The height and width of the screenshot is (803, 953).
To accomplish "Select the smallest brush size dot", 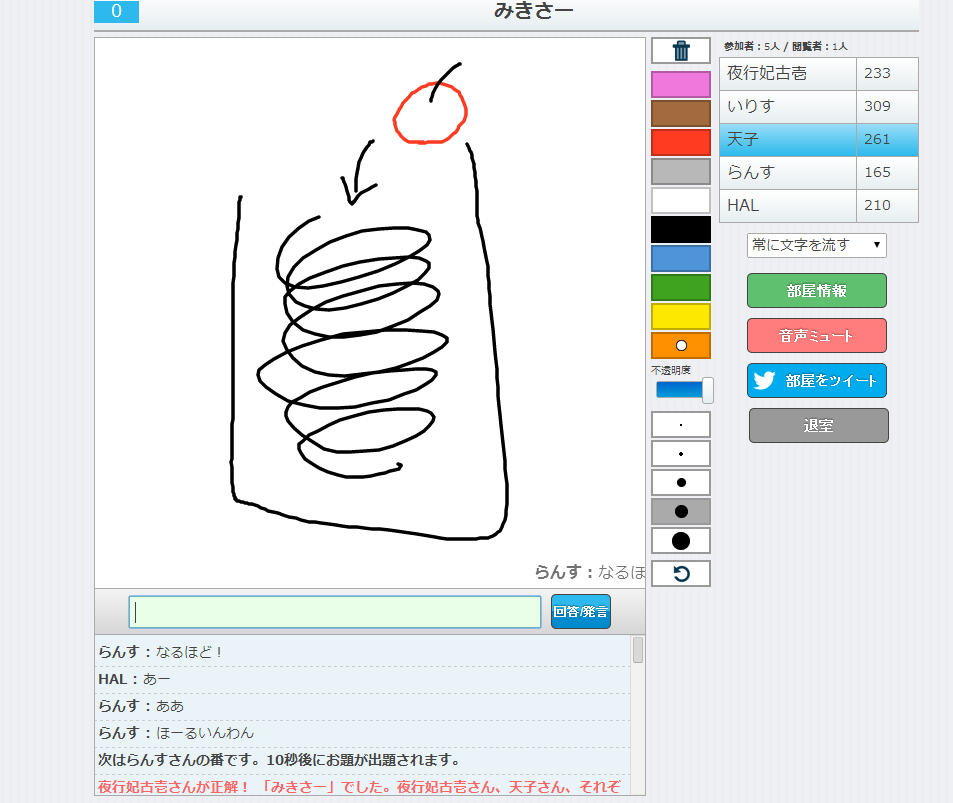I will pyautogui.click(x=681, y=425).
